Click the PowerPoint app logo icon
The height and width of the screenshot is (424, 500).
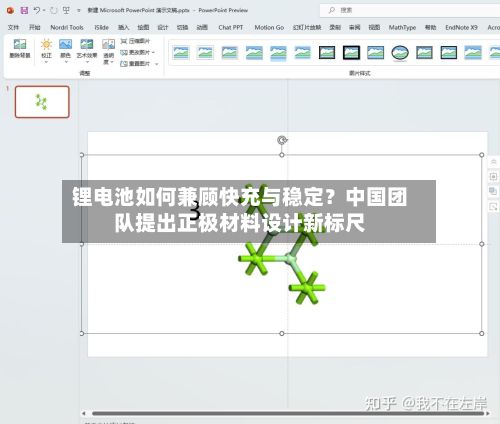coord(10,10)
